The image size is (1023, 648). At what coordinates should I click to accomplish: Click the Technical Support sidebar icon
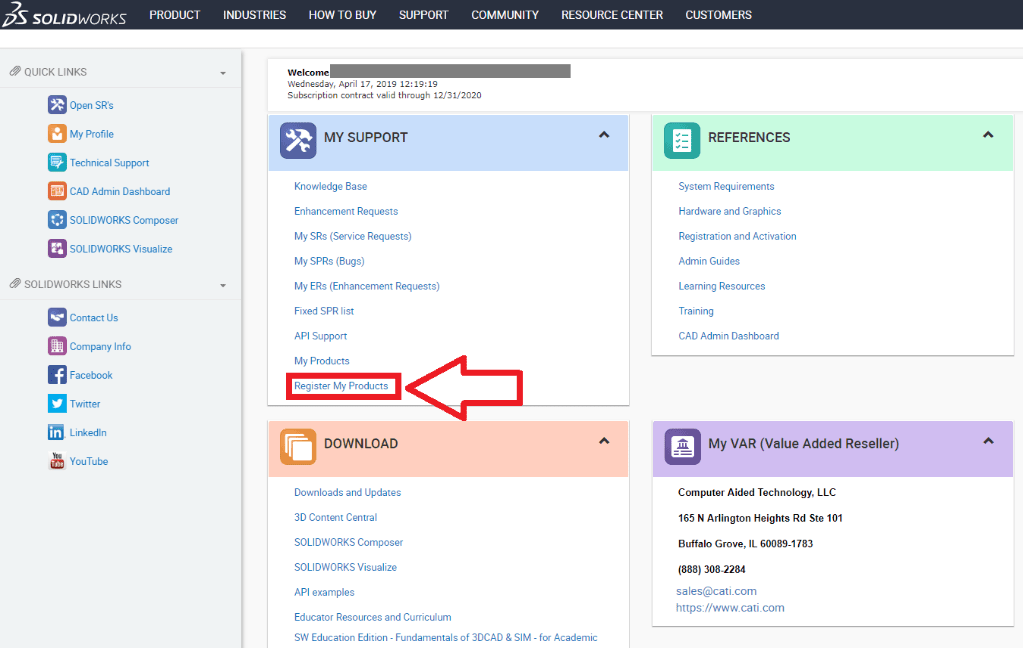pos(57,163)
